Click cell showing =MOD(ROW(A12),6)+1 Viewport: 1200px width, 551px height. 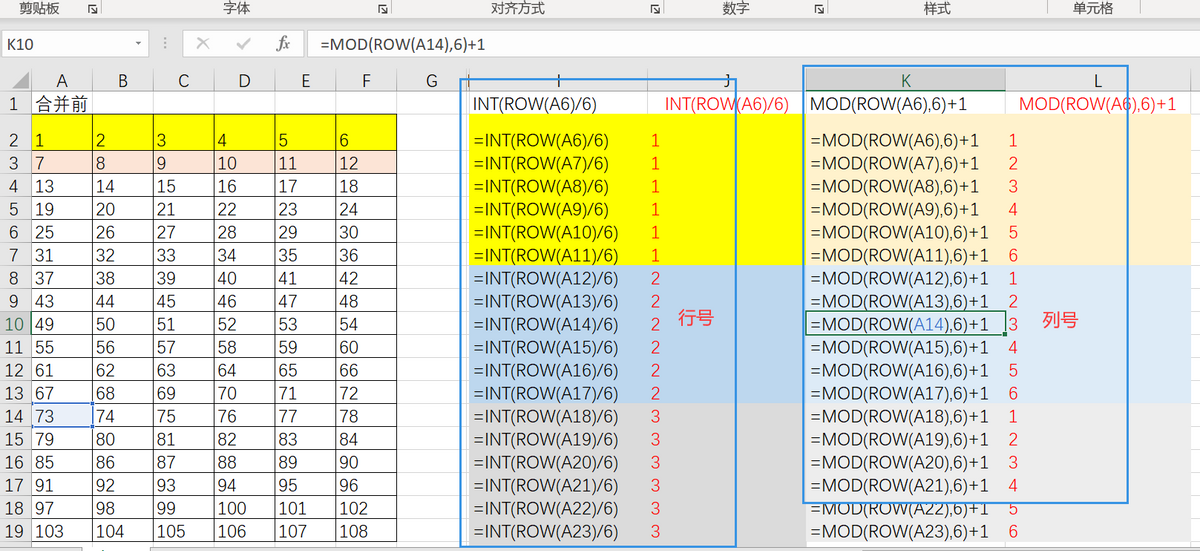(x=906, y=278)
